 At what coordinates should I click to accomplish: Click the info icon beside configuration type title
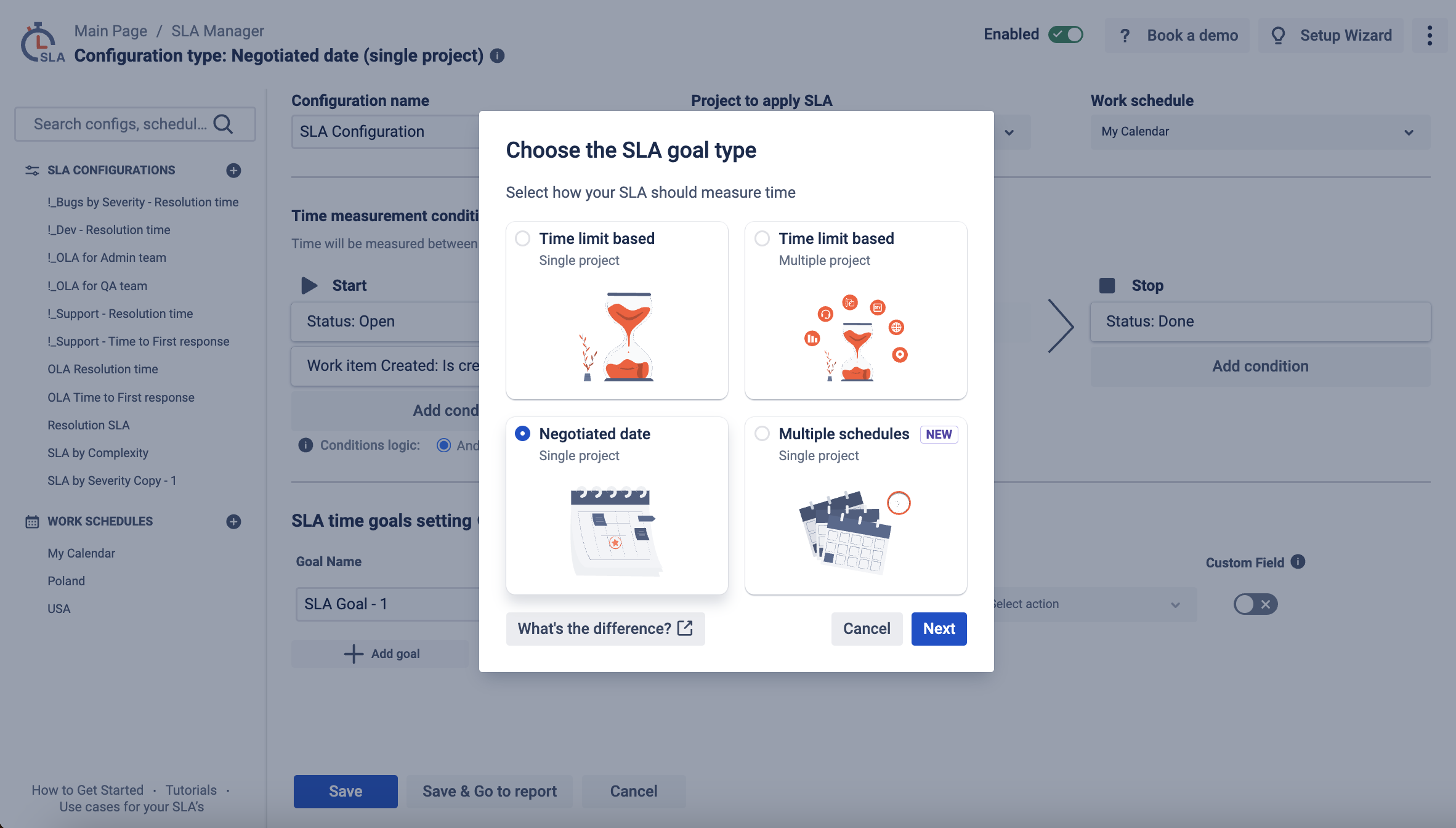click(x=498, y=56)
